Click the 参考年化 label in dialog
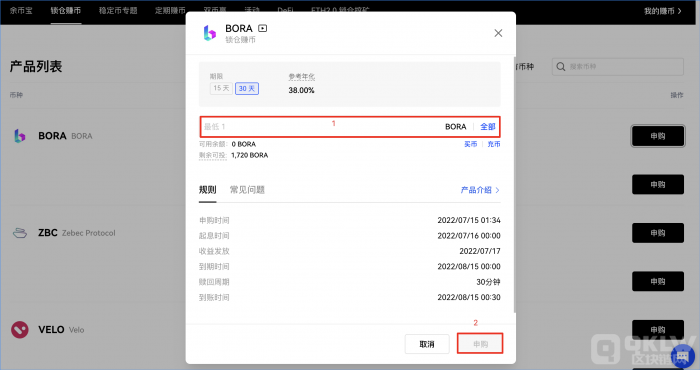The height and width of the screenshot is (370, 700). pyautogui.click(x=302, y=77)
